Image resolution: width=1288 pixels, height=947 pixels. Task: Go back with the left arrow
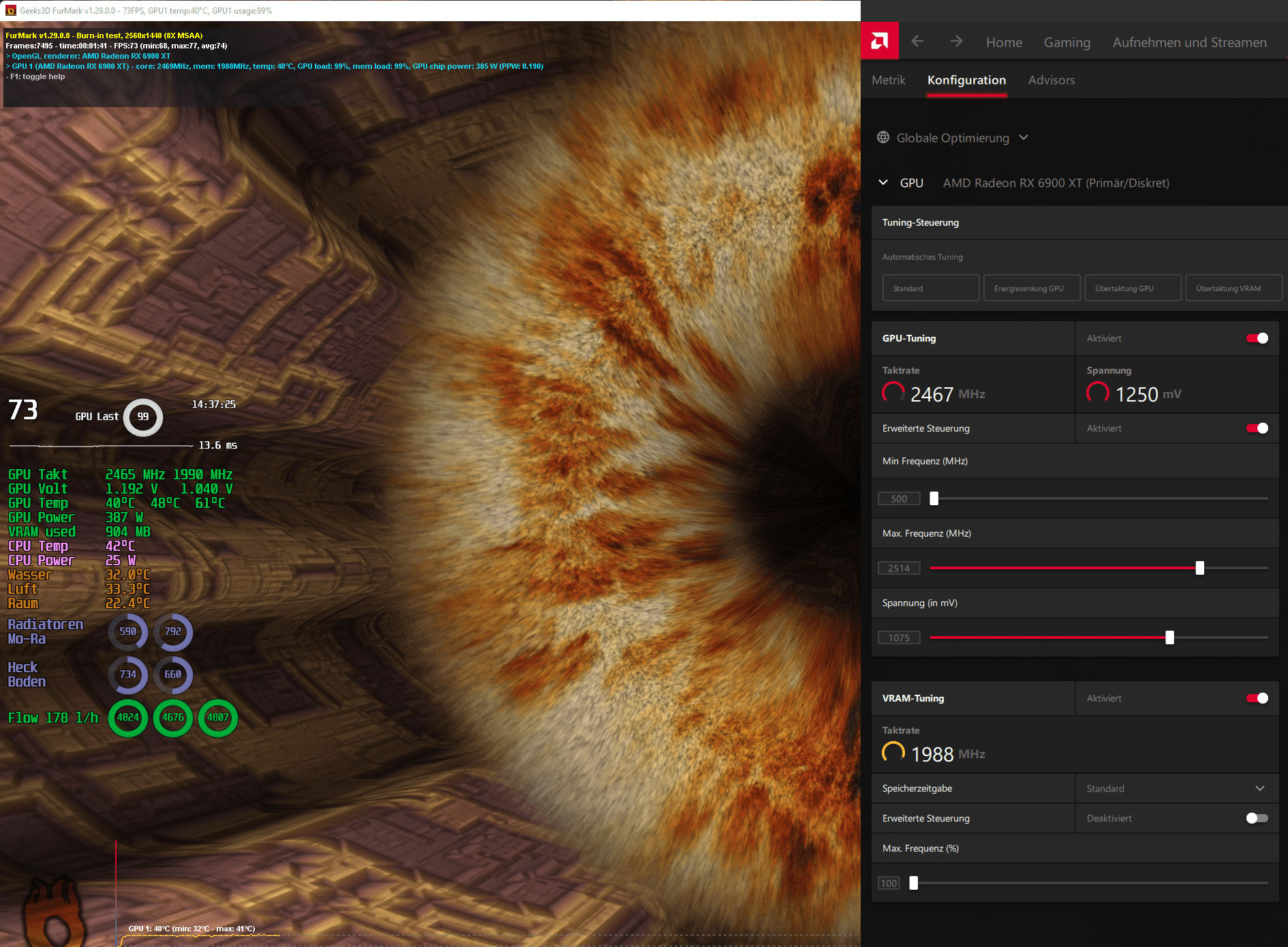(917, 42)
